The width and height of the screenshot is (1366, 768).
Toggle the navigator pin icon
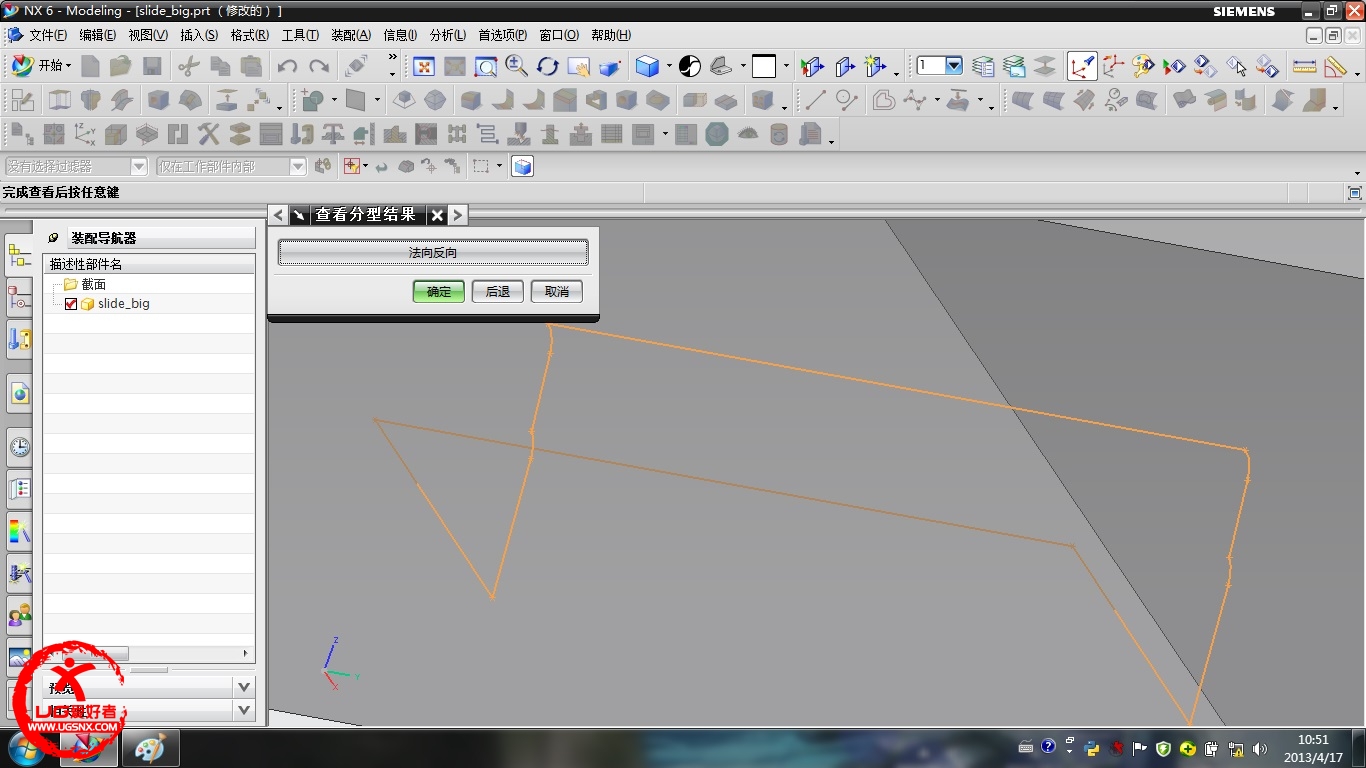coord(53,238)
